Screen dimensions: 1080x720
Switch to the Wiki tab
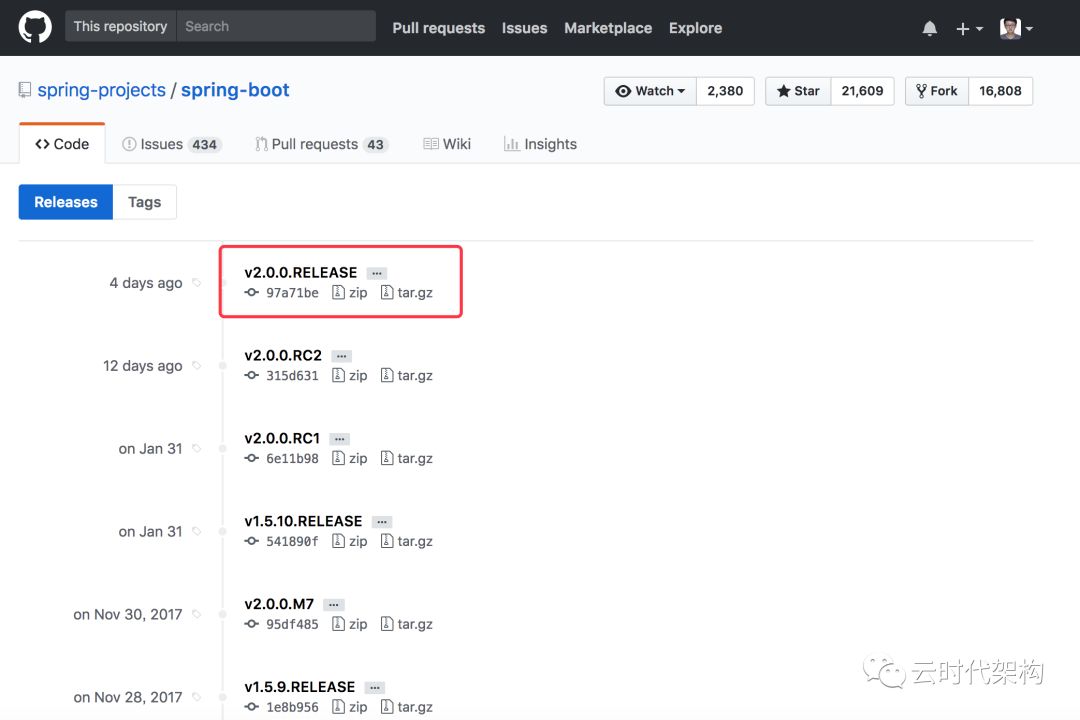447,144
